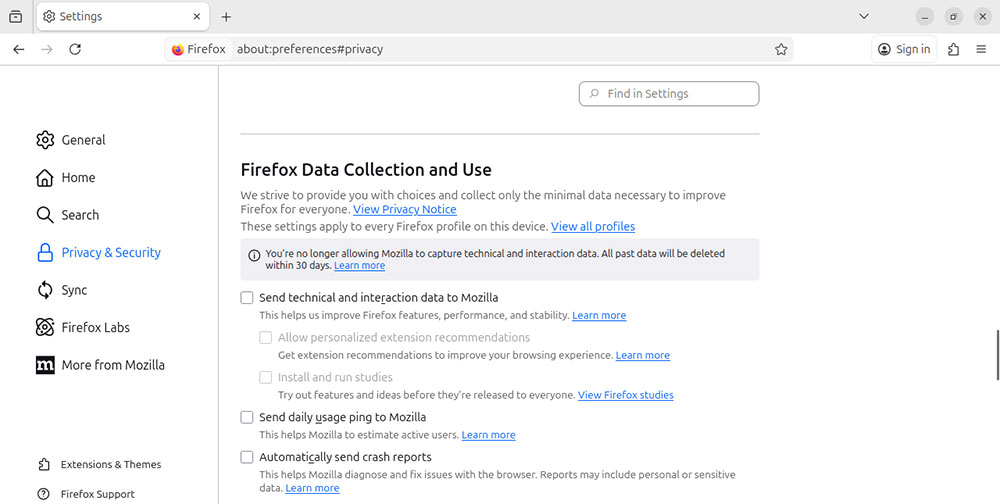Enable Send daily usage ping checkbox
The width and height of the screenshot is (1000, 504).
pyautogui.click(x=247, y=417)
